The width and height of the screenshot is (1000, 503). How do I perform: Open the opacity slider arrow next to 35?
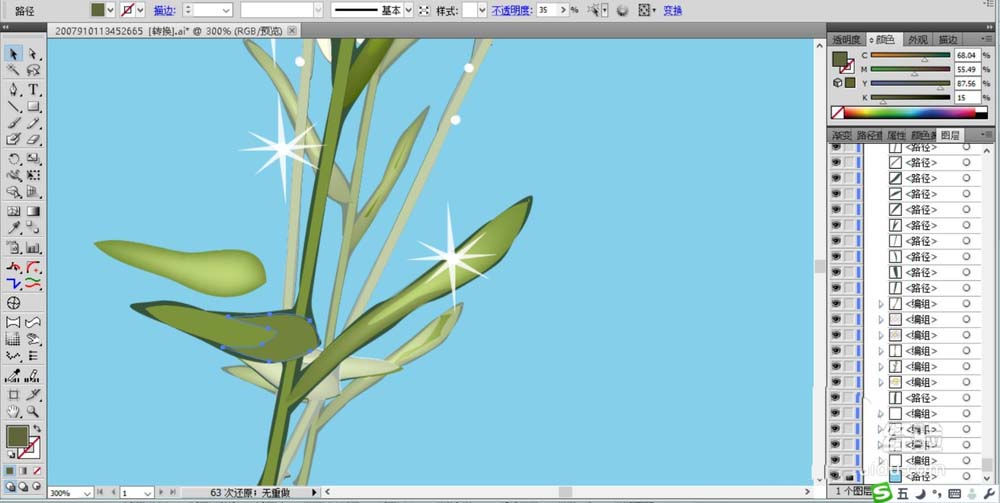coord(563,10)
